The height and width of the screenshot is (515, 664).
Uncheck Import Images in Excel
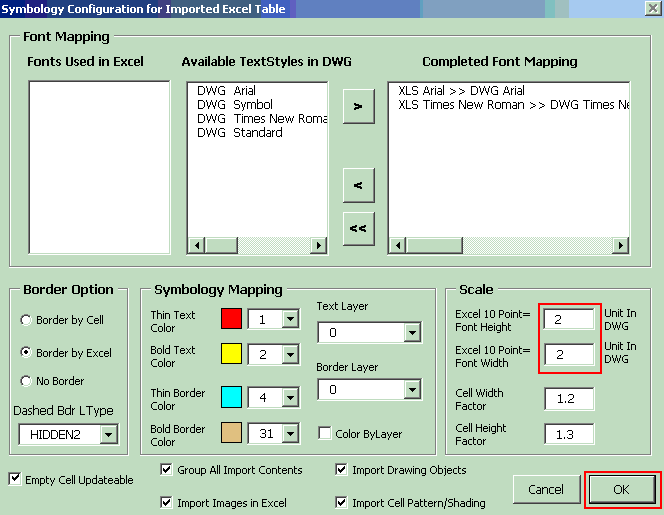tap(167, 503)
